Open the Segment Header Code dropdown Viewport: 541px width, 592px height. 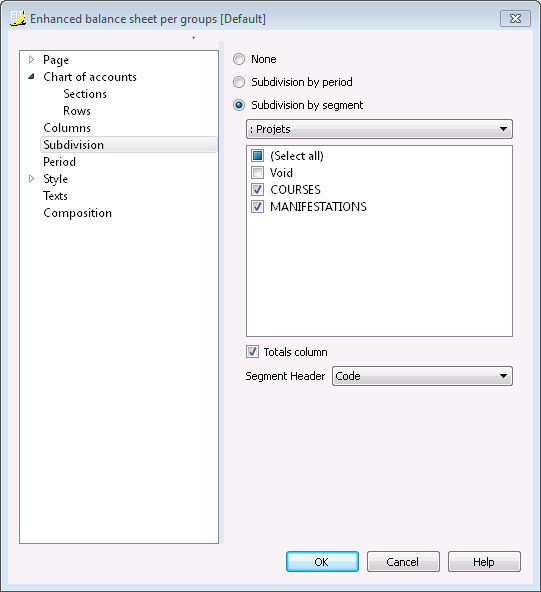(x=422, y=376)
